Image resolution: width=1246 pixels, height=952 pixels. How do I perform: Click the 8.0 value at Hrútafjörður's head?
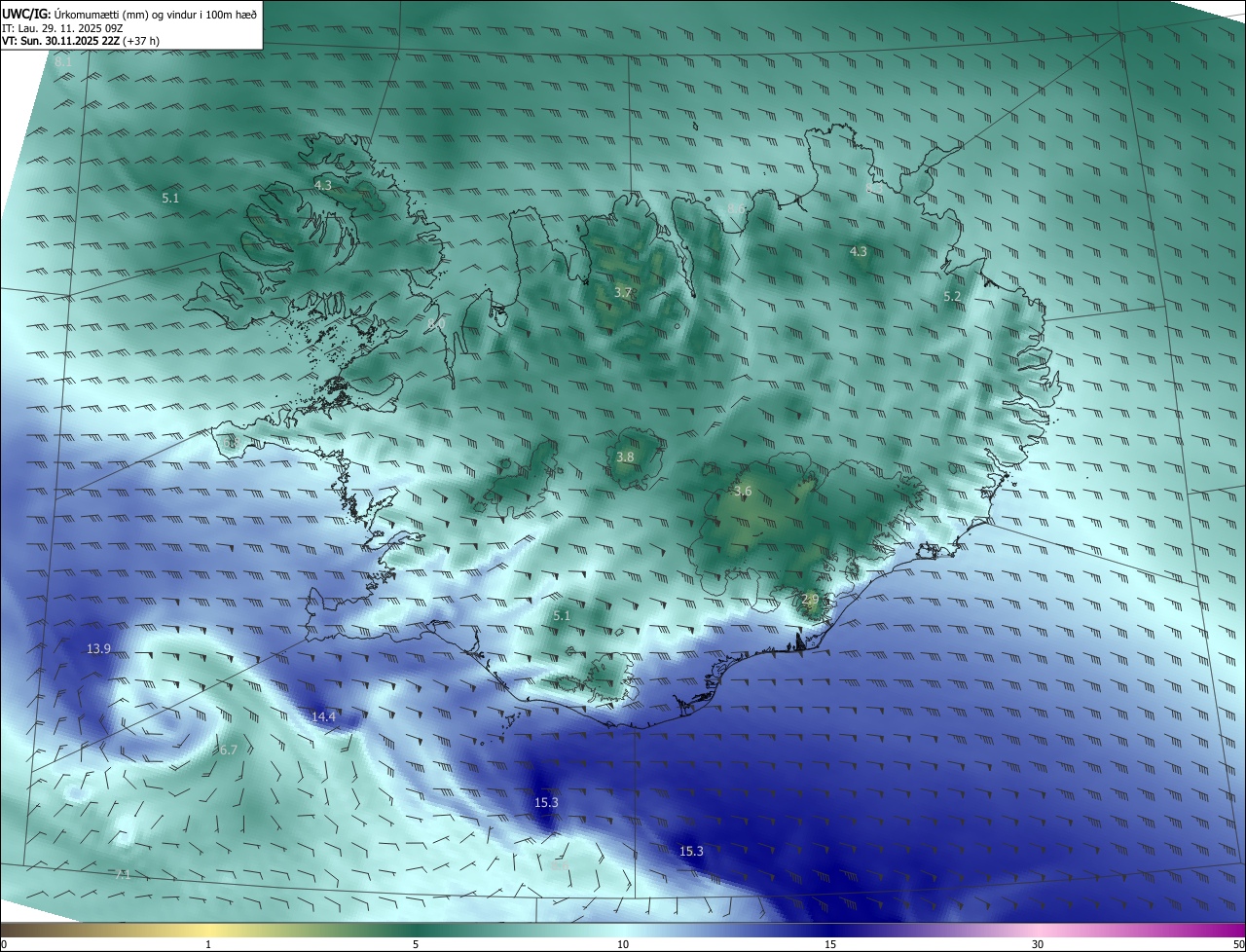(x=436, y=323)
